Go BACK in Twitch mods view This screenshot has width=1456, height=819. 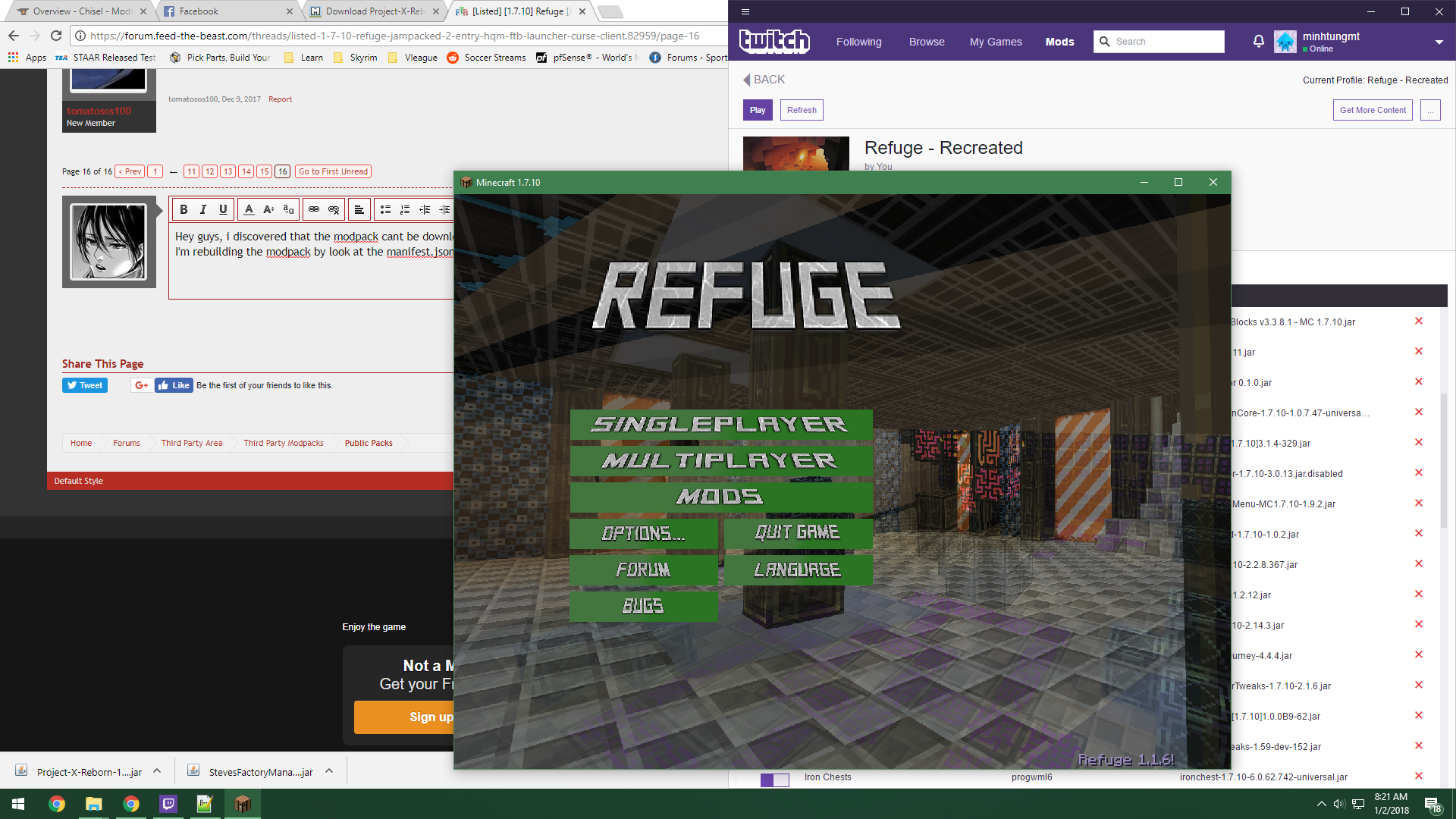pyautogui.click(x=764, y=80)
